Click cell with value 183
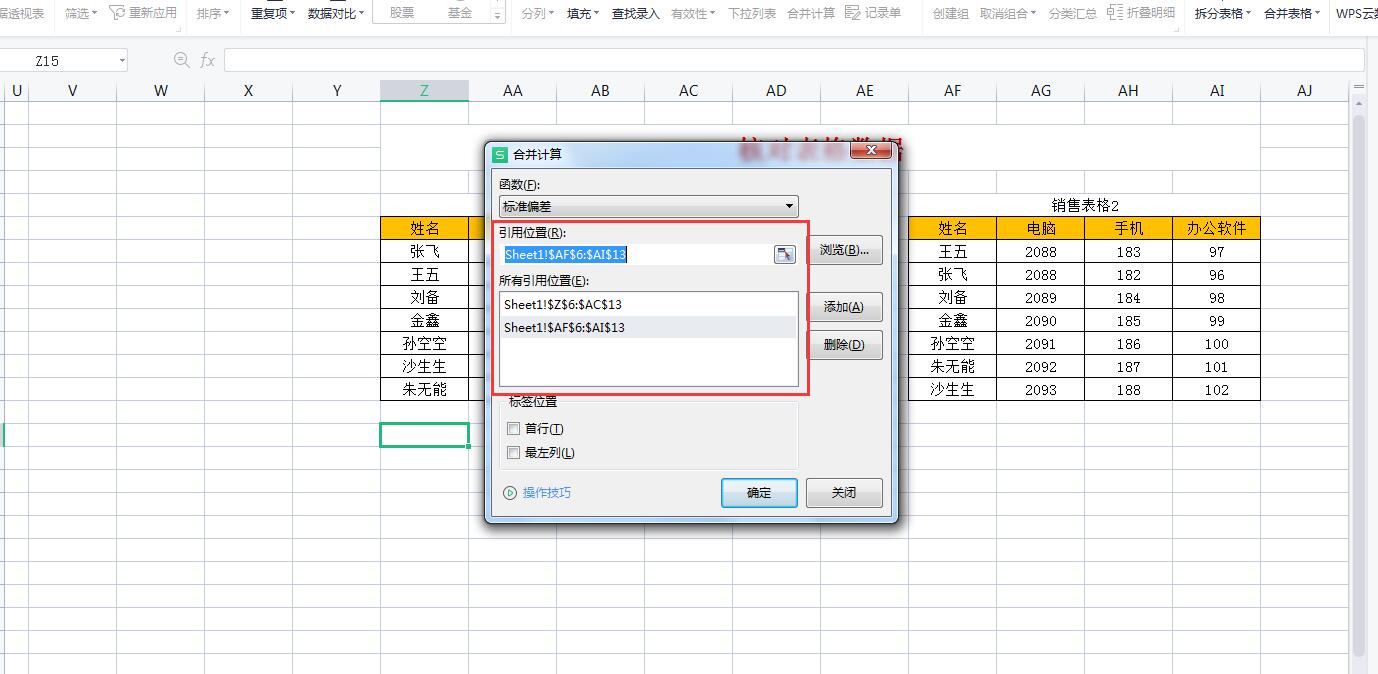1378x674 pixels. 1128,251
